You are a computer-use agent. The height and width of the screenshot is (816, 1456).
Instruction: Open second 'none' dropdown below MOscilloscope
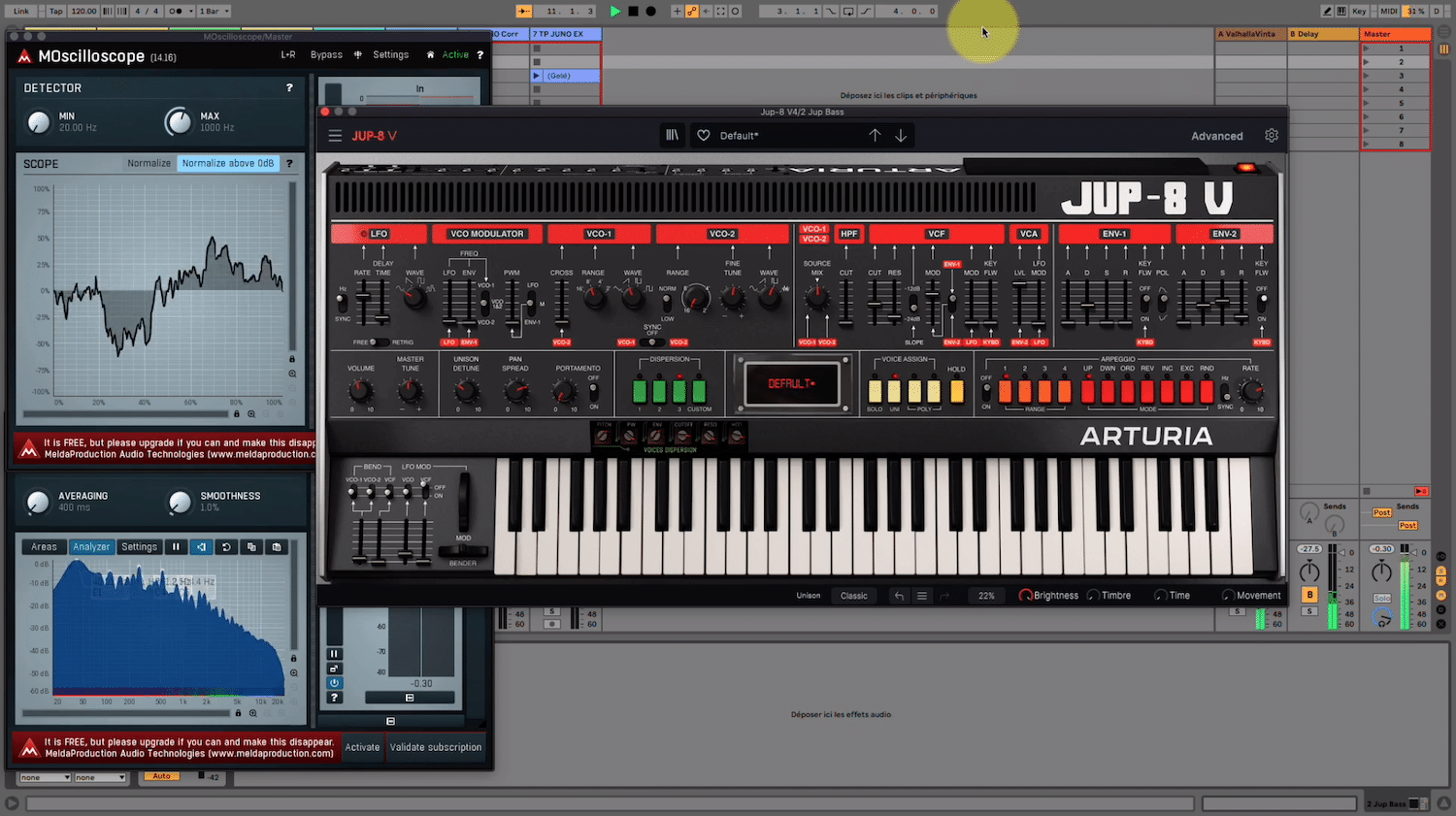point(101,777)
